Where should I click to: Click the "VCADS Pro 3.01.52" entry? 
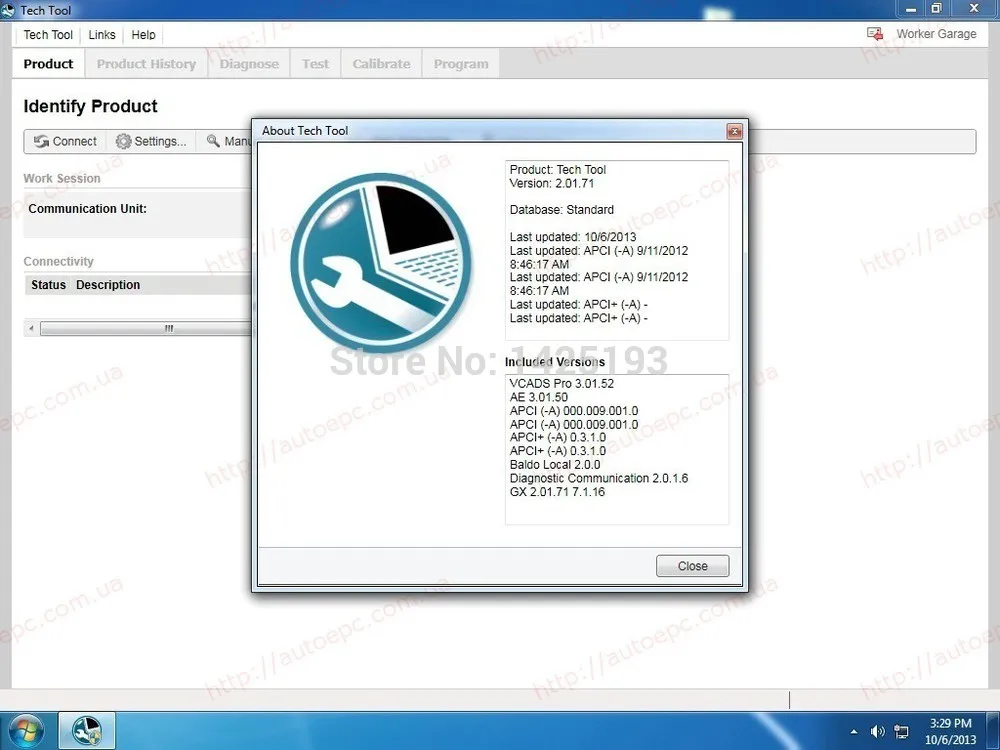(561, 383)
